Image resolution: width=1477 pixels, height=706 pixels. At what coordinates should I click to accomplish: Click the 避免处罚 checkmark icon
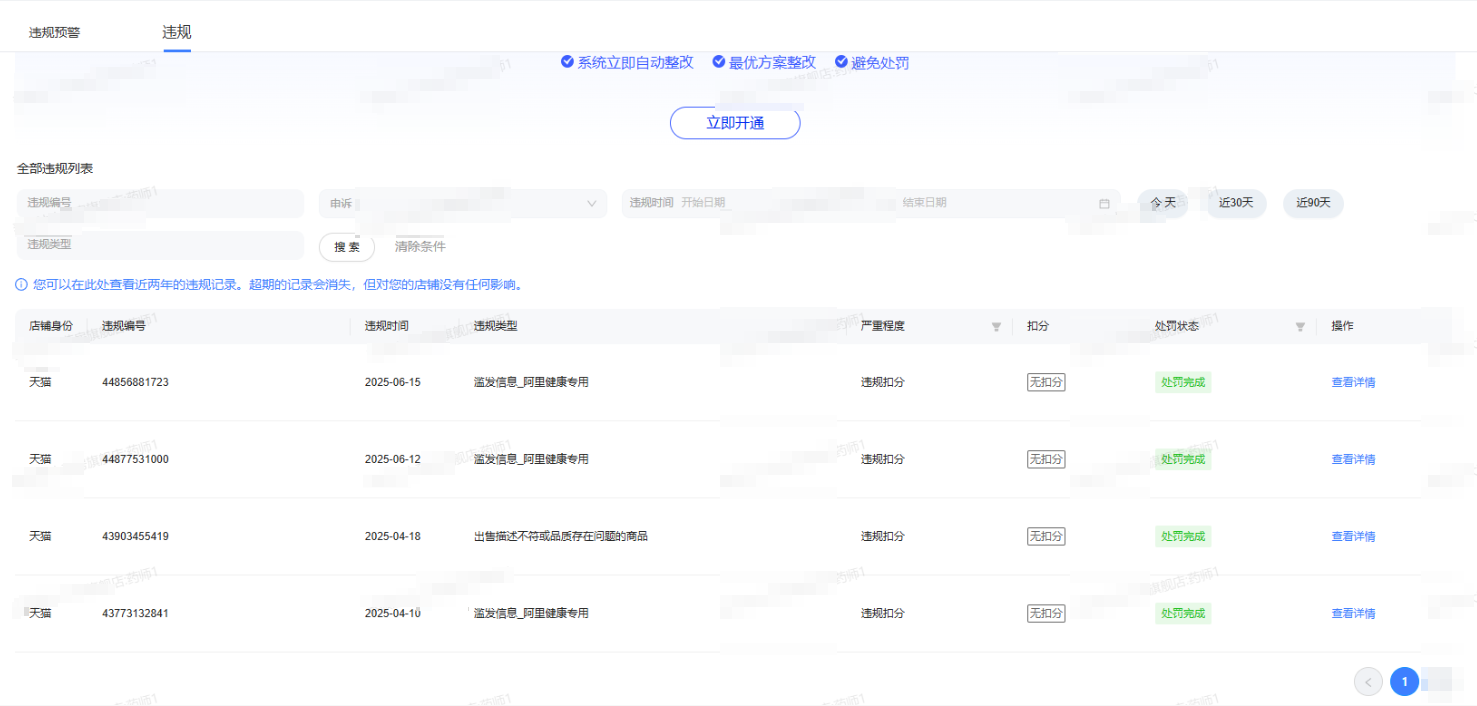point(841,62)
